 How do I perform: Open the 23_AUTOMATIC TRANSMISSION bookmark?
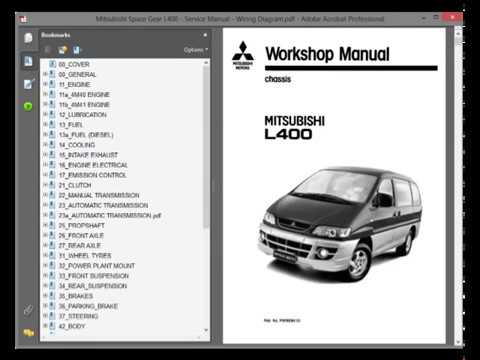pos(103,205)
